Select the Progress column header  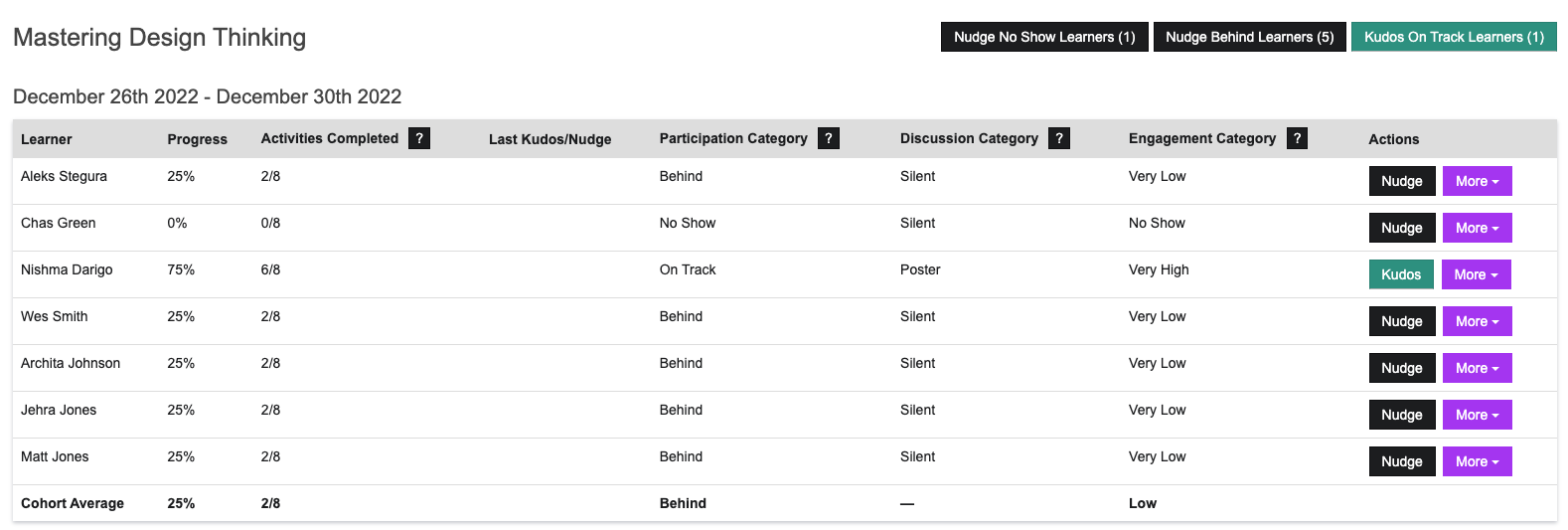click(197, 139)
